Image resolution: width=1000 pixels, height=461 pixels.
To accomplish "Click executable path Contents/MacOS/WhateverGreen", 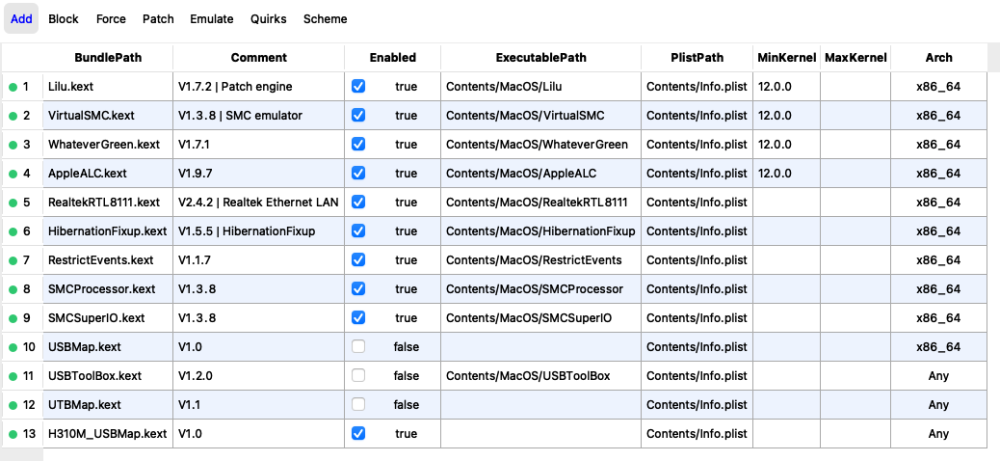I will 536,144.
